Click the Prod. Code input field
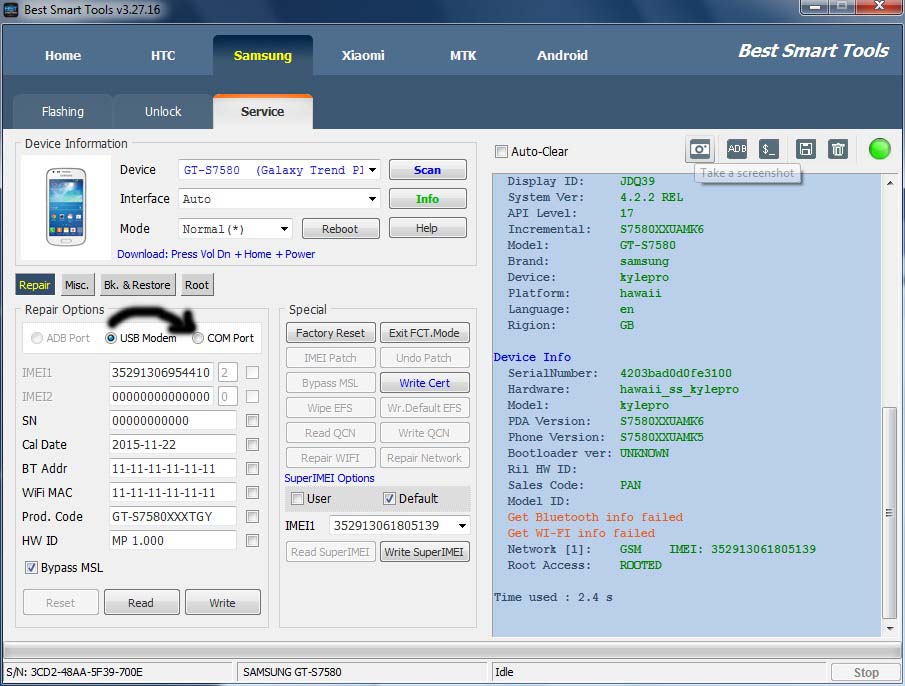The height and width of the screenshot is (686, 905). tap(173, 516)
